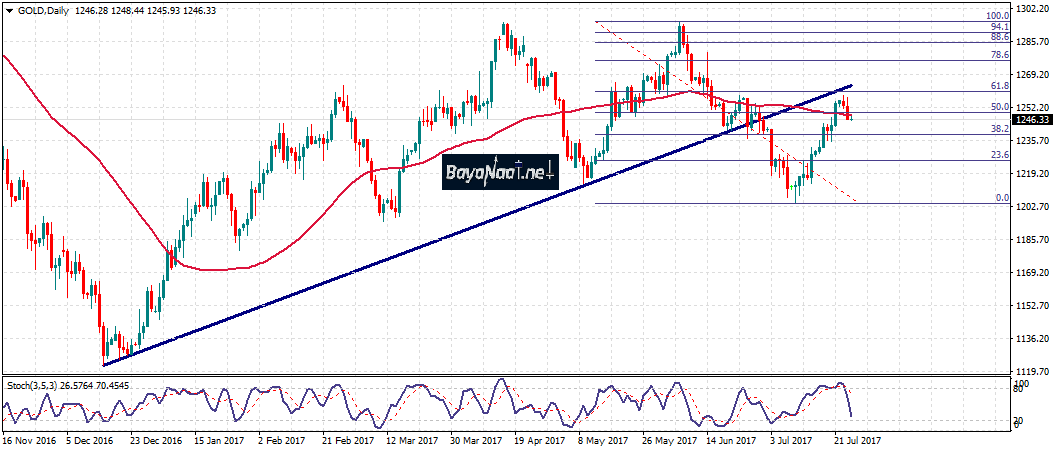Click the 16 Nov 2016 date marker
This screenshot has height=452, width=1053.
[x=27, y=439]
